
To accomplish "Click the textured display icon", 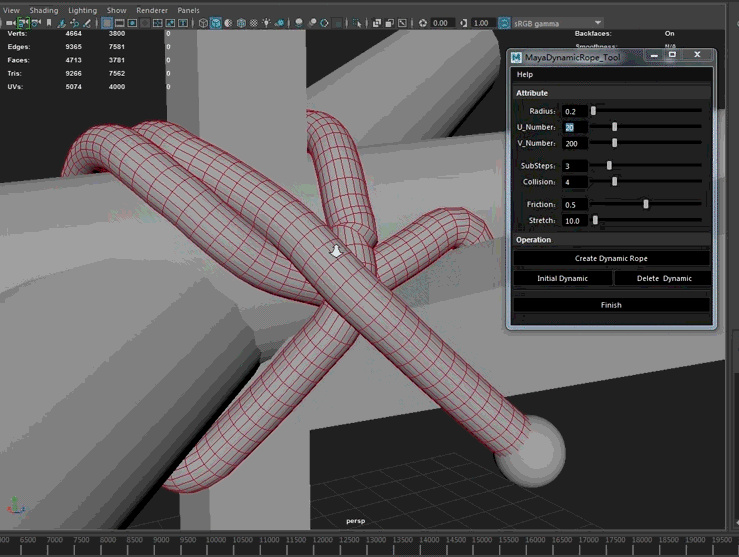I will 254,23.
